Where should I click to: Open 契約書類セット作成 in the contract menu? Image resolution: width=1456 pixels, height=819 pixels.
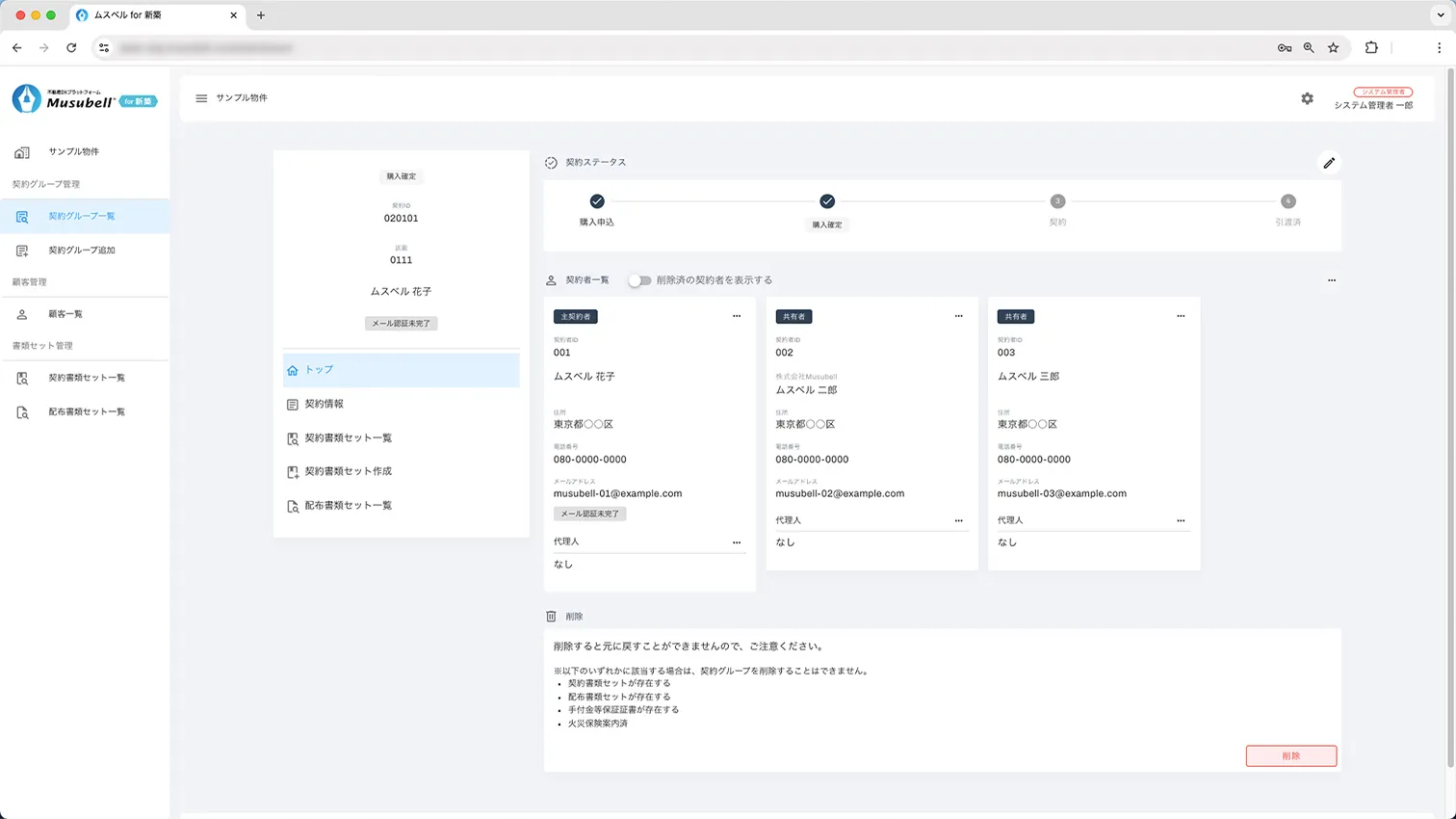[348, 471]
